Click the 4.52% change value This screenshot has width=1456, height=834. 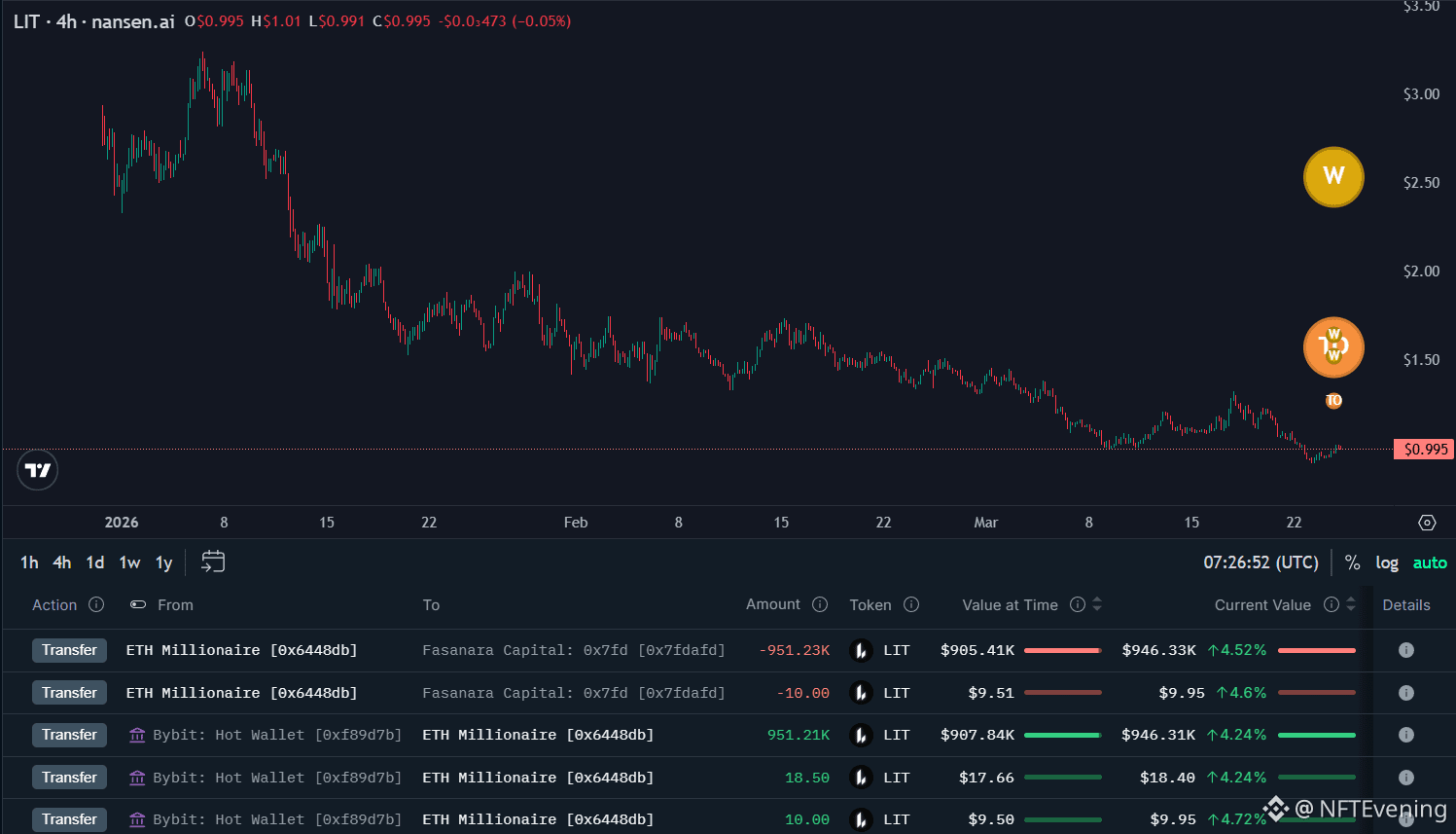[1237, 650]
